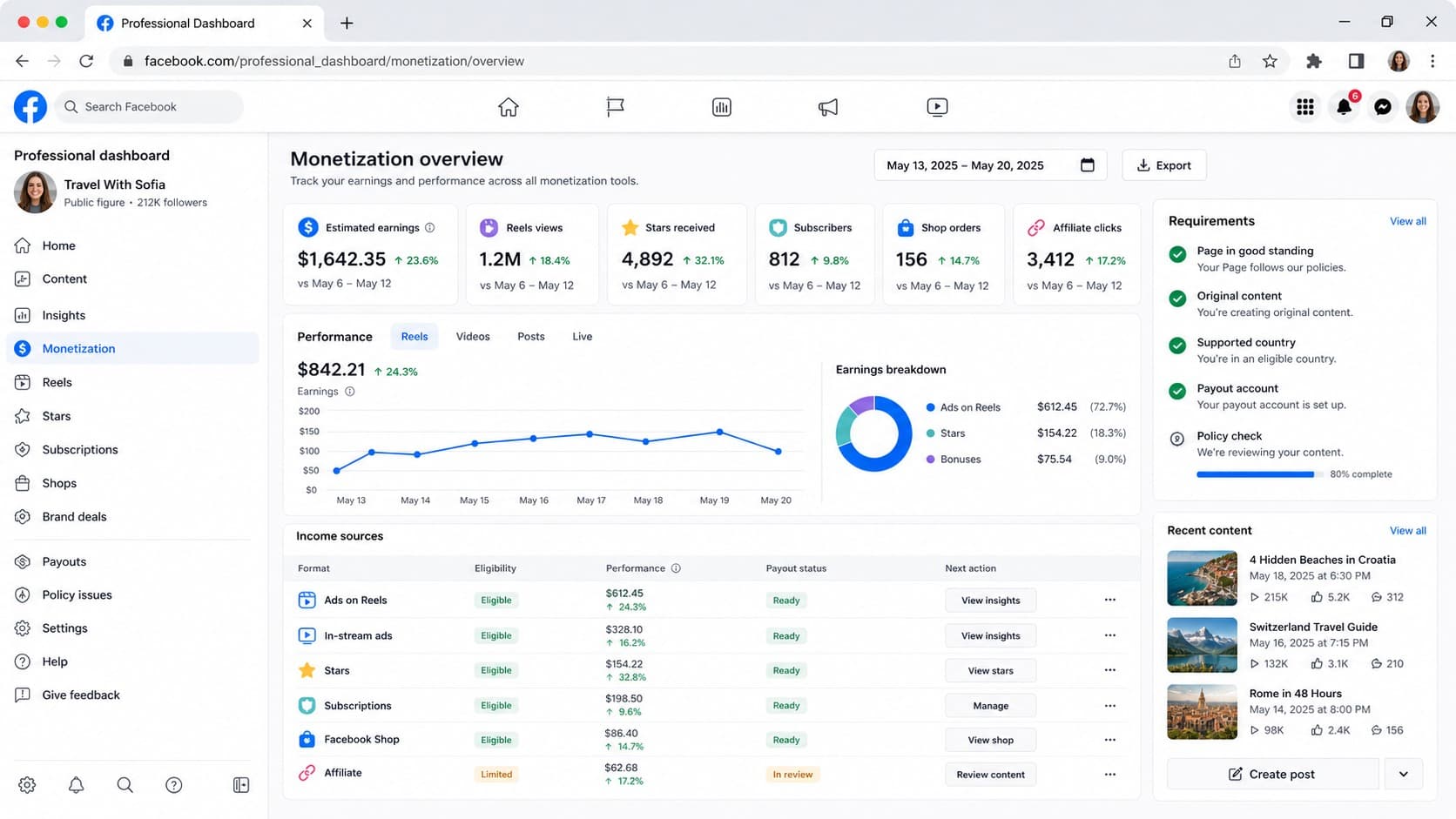Open the Messenger icon in header

tap(1382, 107)
